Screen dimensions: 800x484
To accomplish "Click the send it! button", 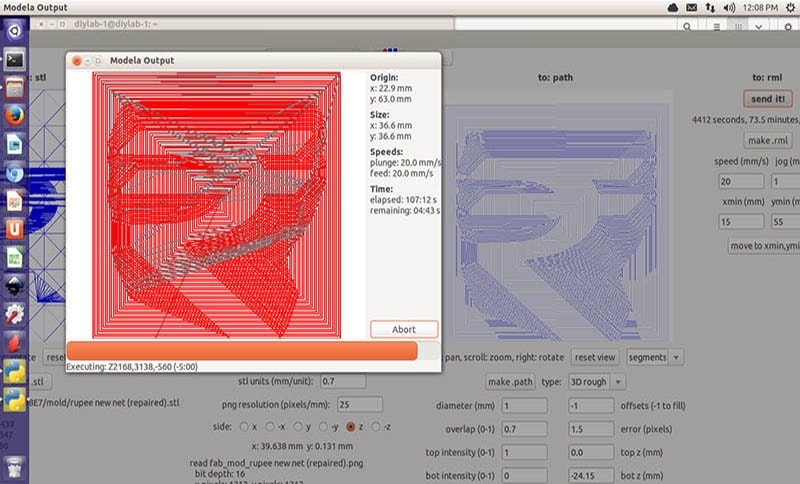I will (x=768, y=99).
